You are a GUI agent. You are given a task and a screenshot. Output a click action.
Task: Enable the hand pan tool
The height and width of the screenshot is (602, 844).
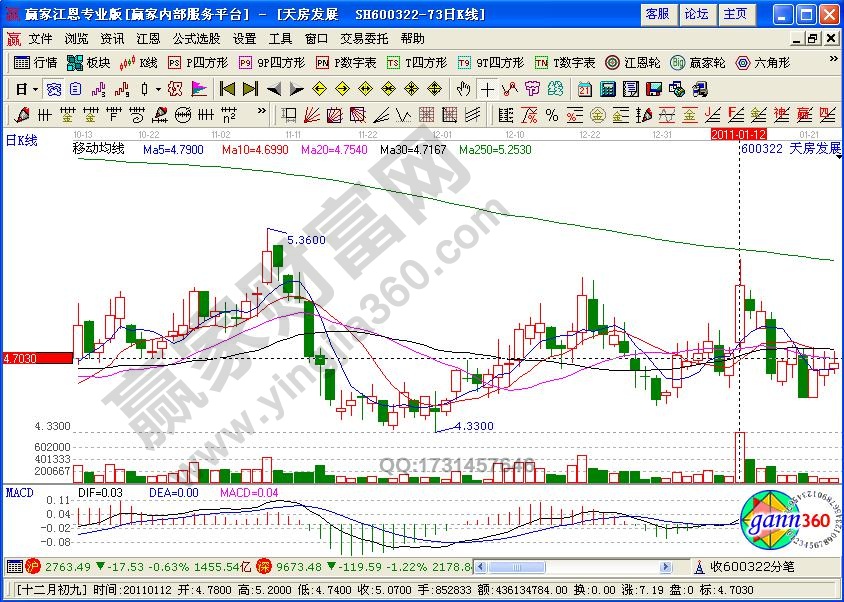point(464,89)
